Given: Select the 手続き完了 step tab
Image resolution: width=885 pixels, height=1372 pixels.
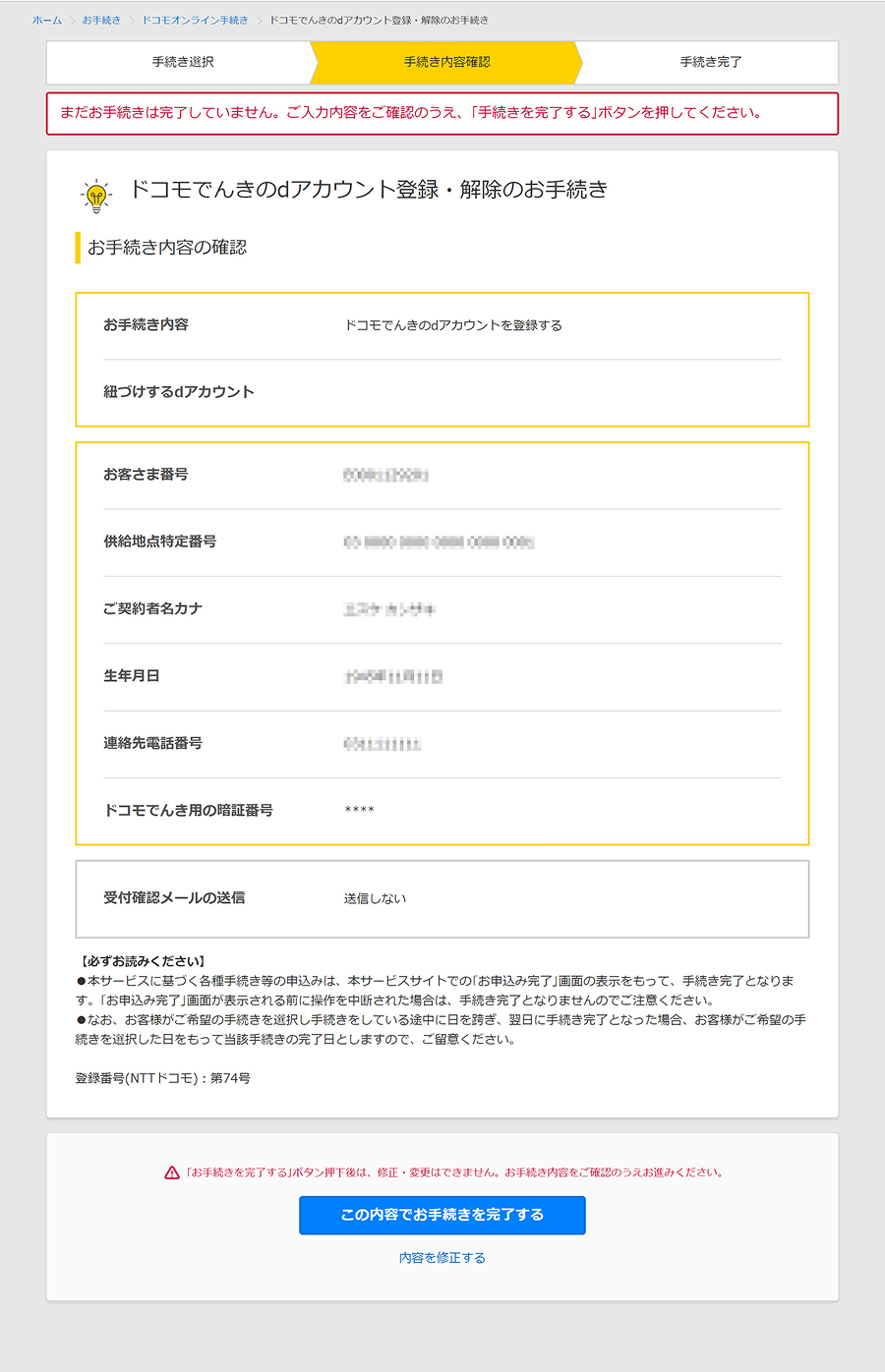Looking at the screenshot, I should point(710,62).
